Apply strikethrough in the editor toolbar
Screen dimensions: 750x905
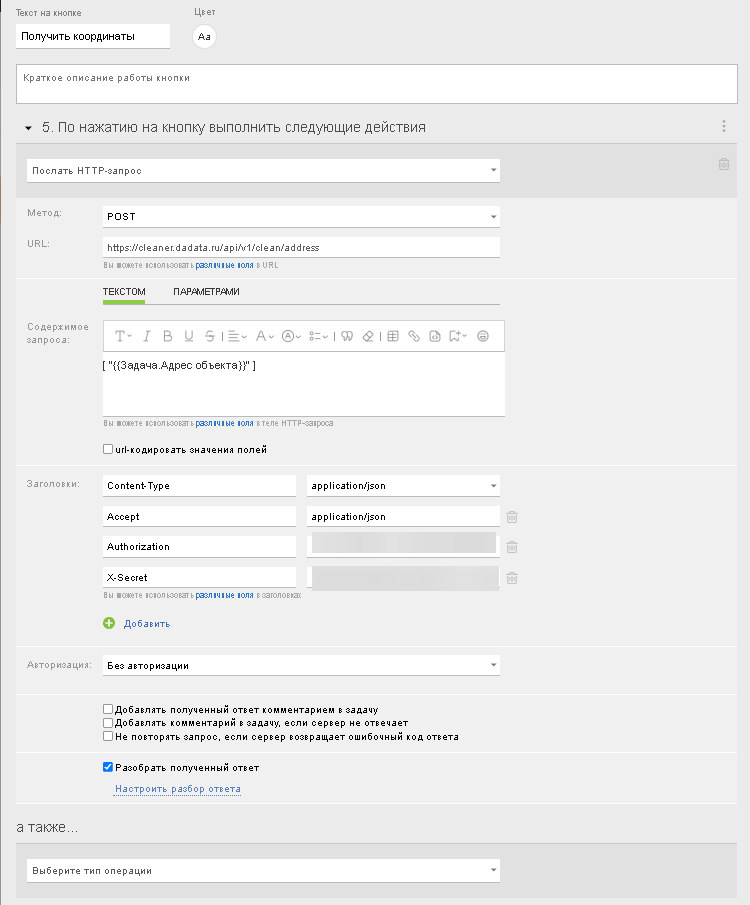point(209,336)
